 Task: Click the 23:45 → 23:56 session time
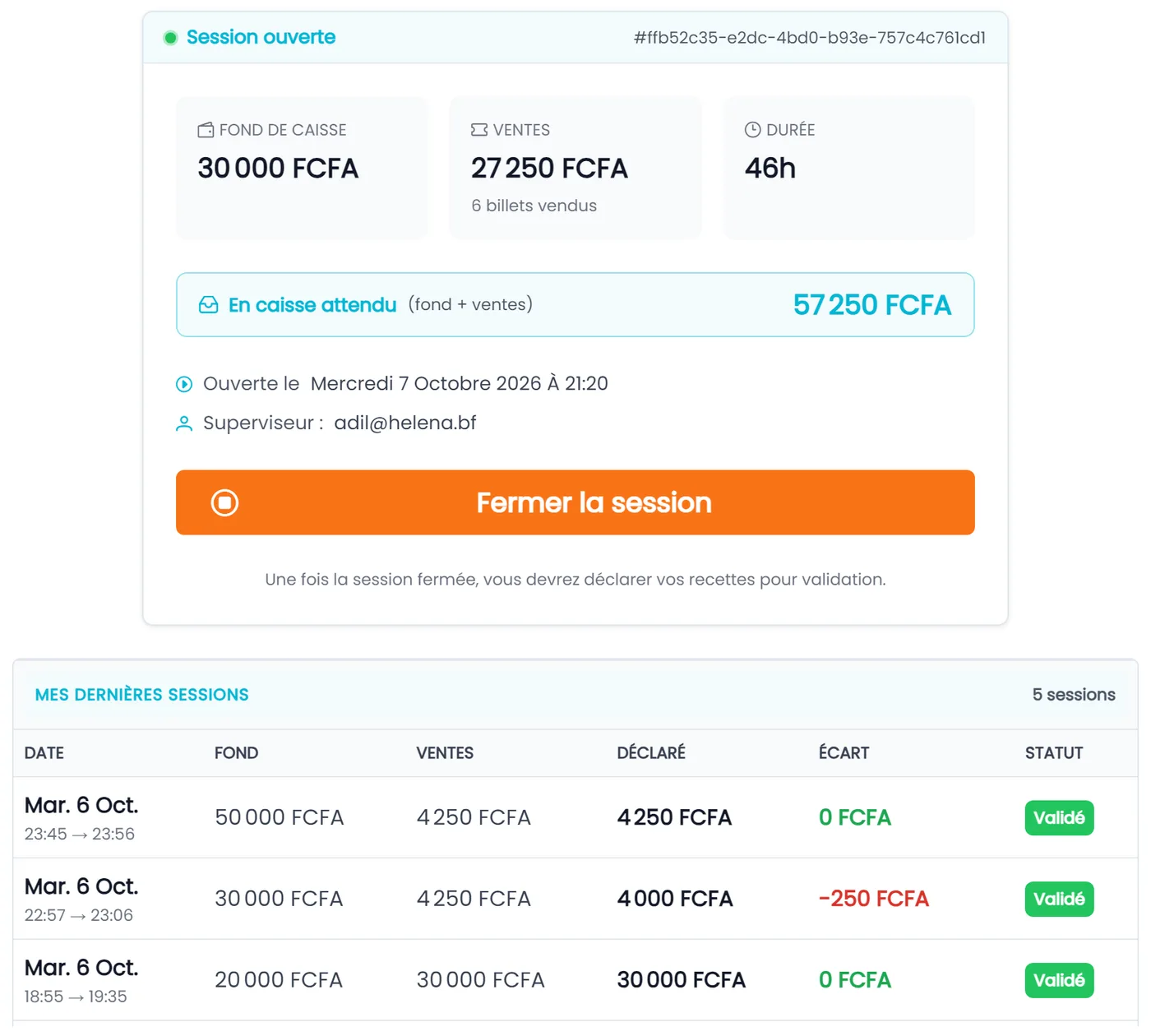coord(80,835)
